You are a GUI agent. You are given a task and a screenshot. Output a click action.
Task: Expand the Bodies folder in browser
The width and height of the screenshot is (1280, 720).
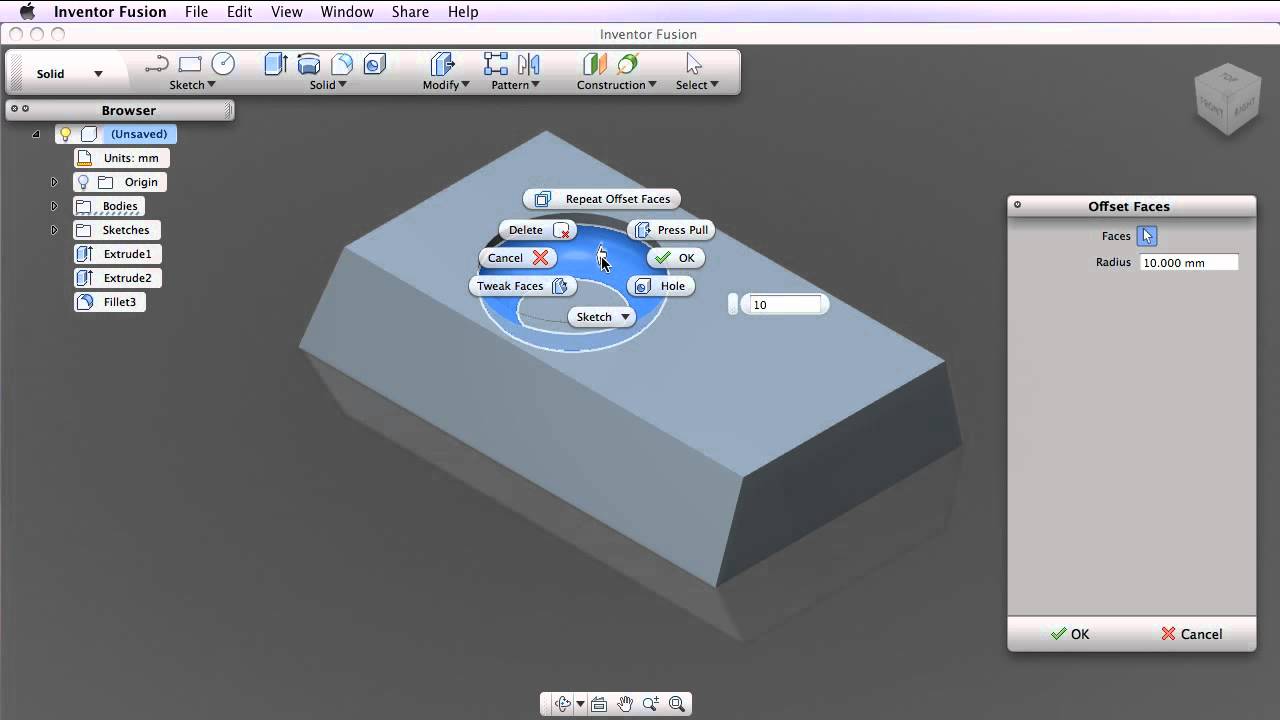point(54,206)
